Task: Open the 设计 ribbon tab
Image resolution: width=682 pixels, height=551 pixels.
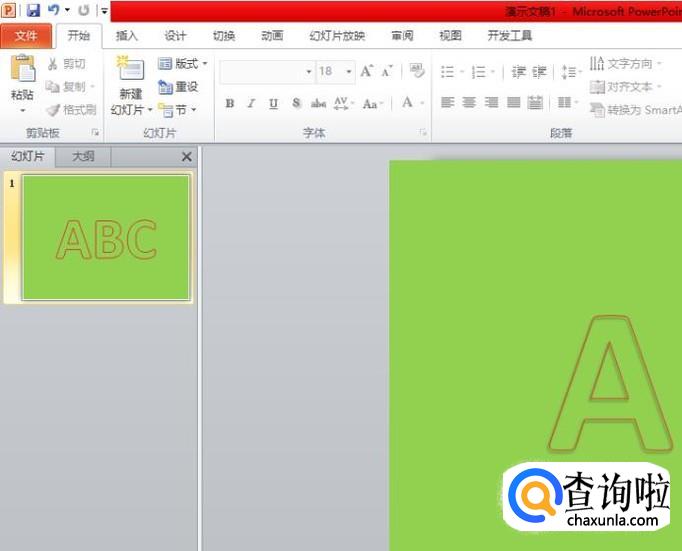Action: [175, 36]
